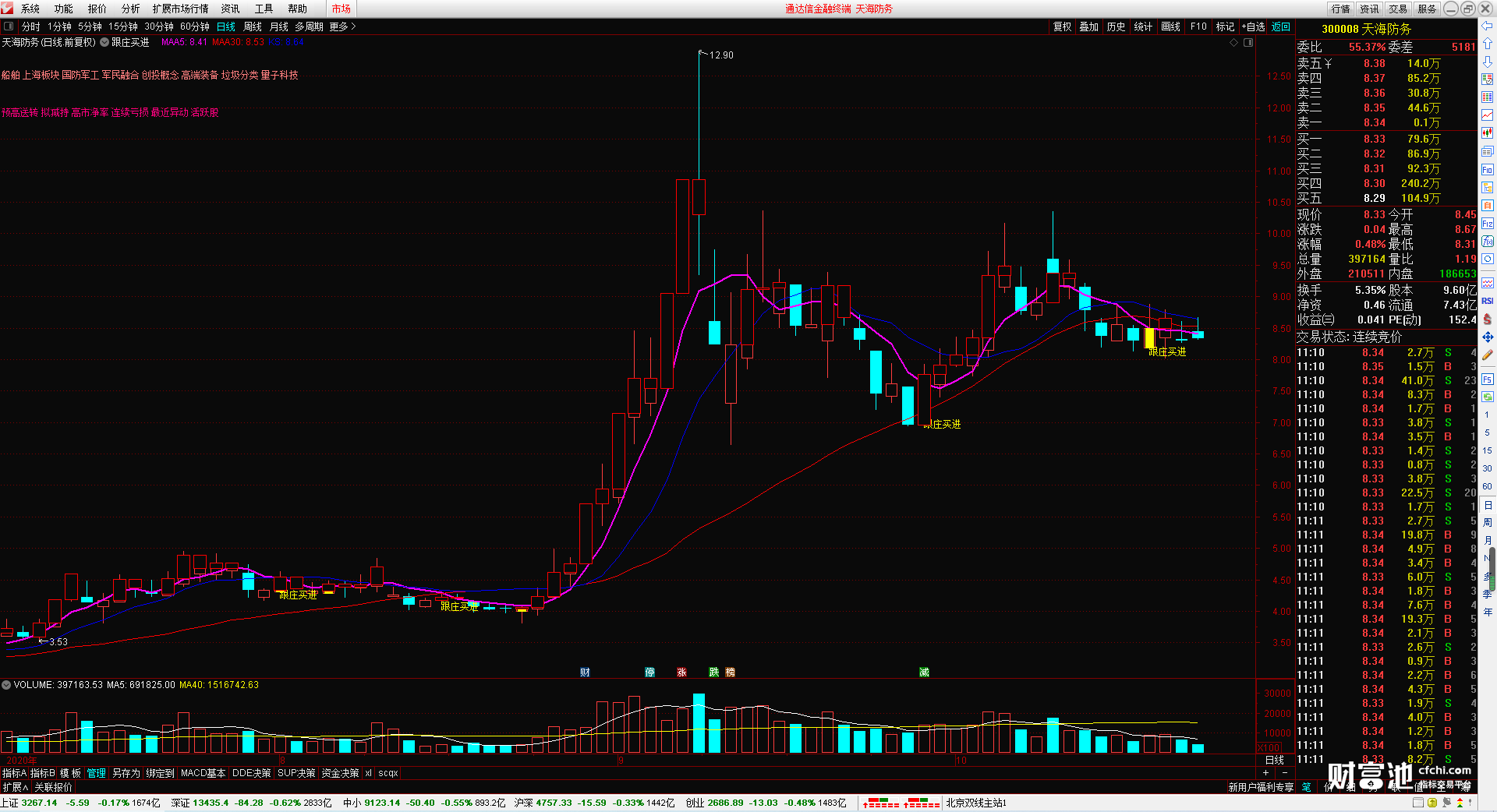
Task: Open the 工具 menu
Action: (x=264, y=9)
